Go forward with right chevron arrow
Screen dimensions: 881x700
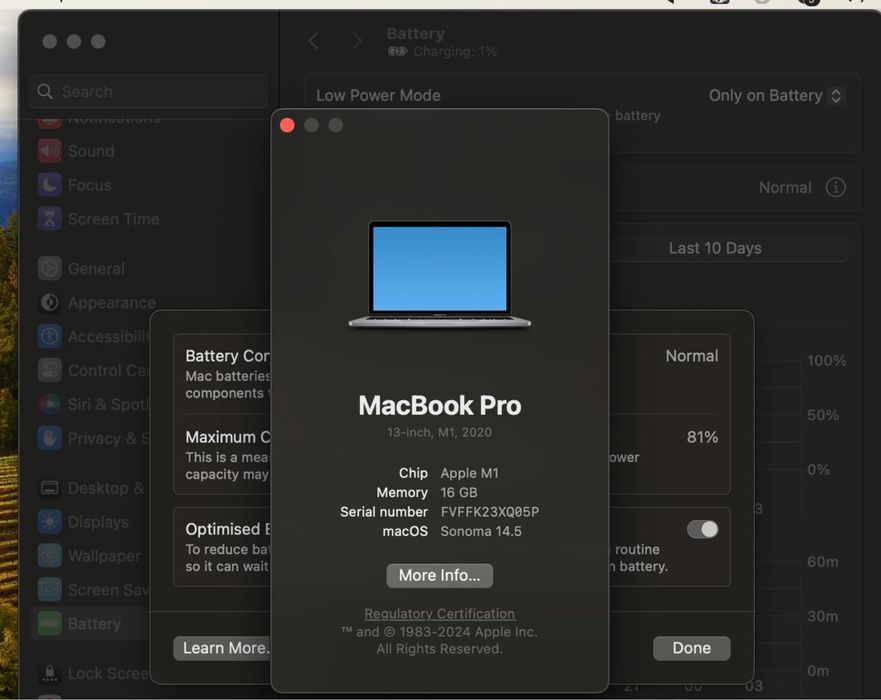click(357, 41)
